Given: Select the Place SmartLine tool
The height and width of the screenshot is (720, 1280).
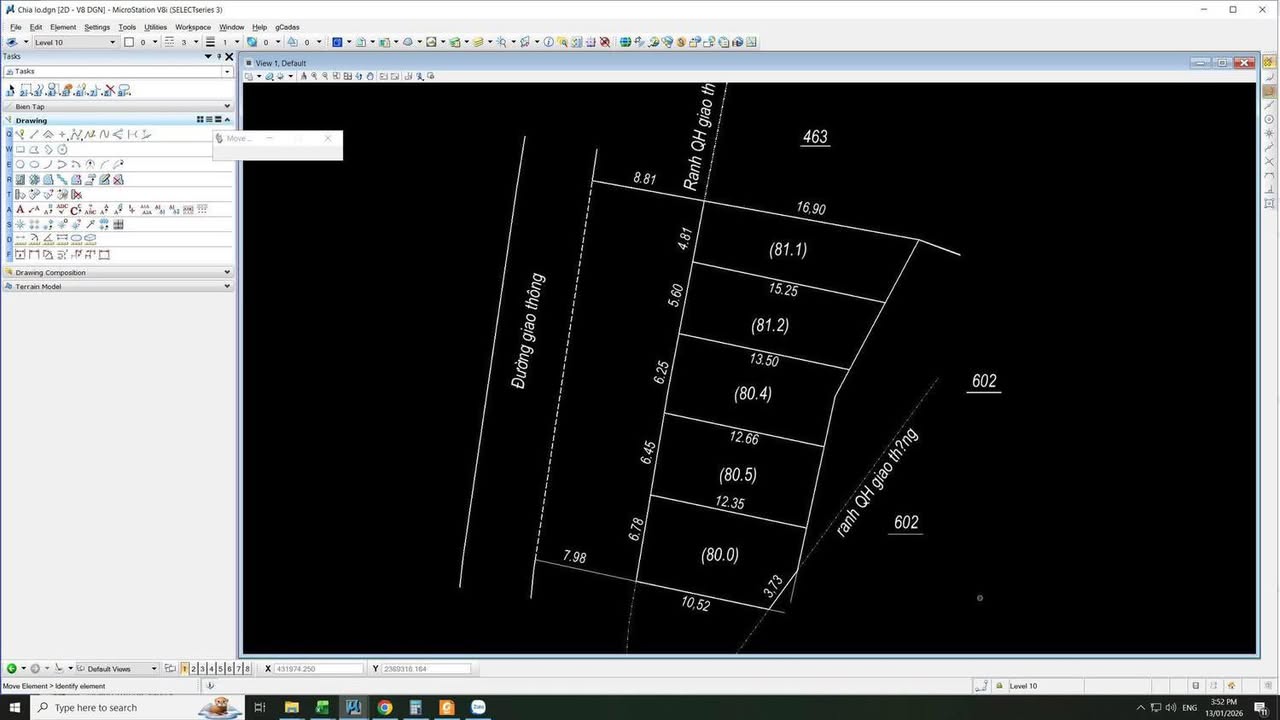Looking at the screenshot, I should (x=21, y=135).
